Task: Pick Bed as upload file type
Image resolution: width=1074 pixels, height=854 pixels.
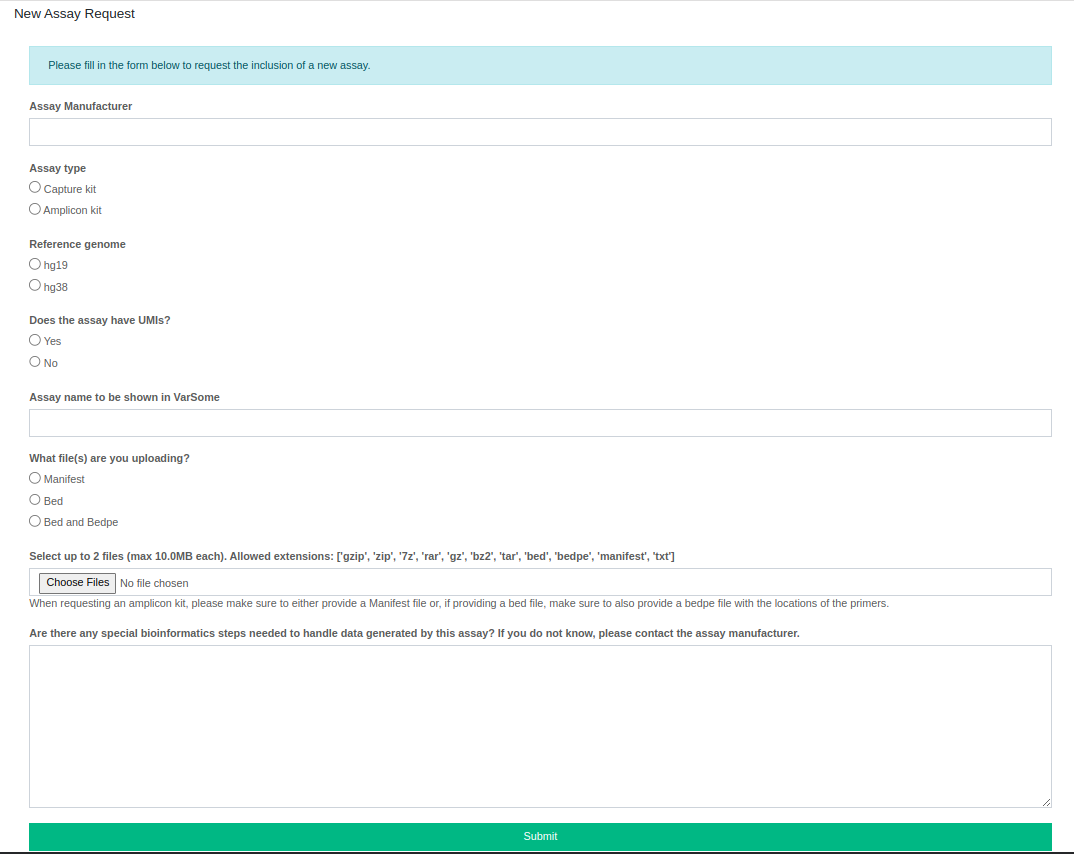Action: click(35, 500)
